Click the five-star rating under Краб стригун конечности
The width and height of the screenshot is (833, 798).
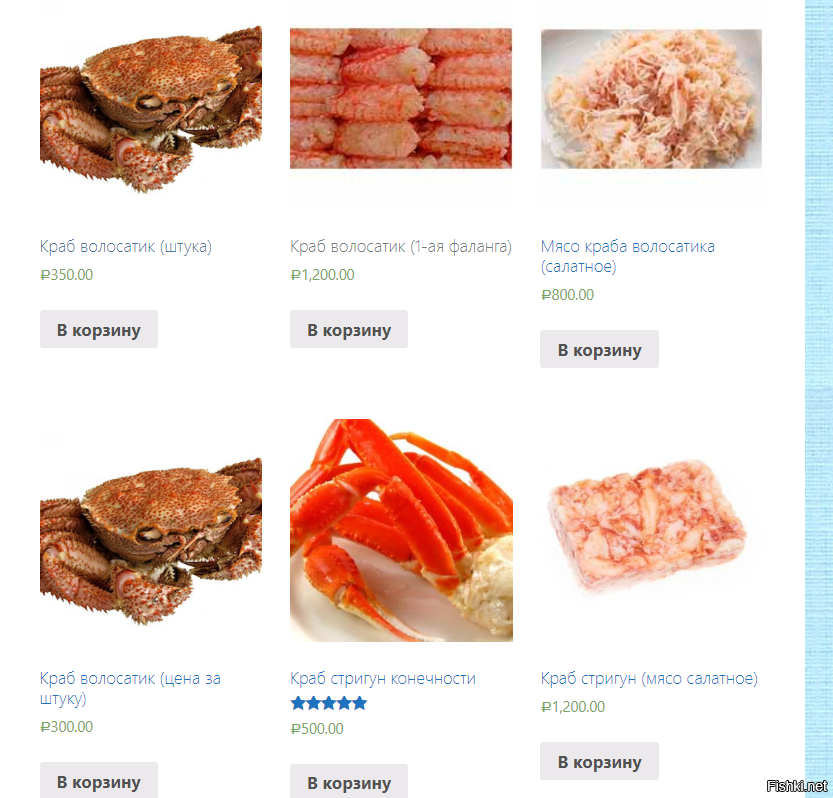pos(329,703)
